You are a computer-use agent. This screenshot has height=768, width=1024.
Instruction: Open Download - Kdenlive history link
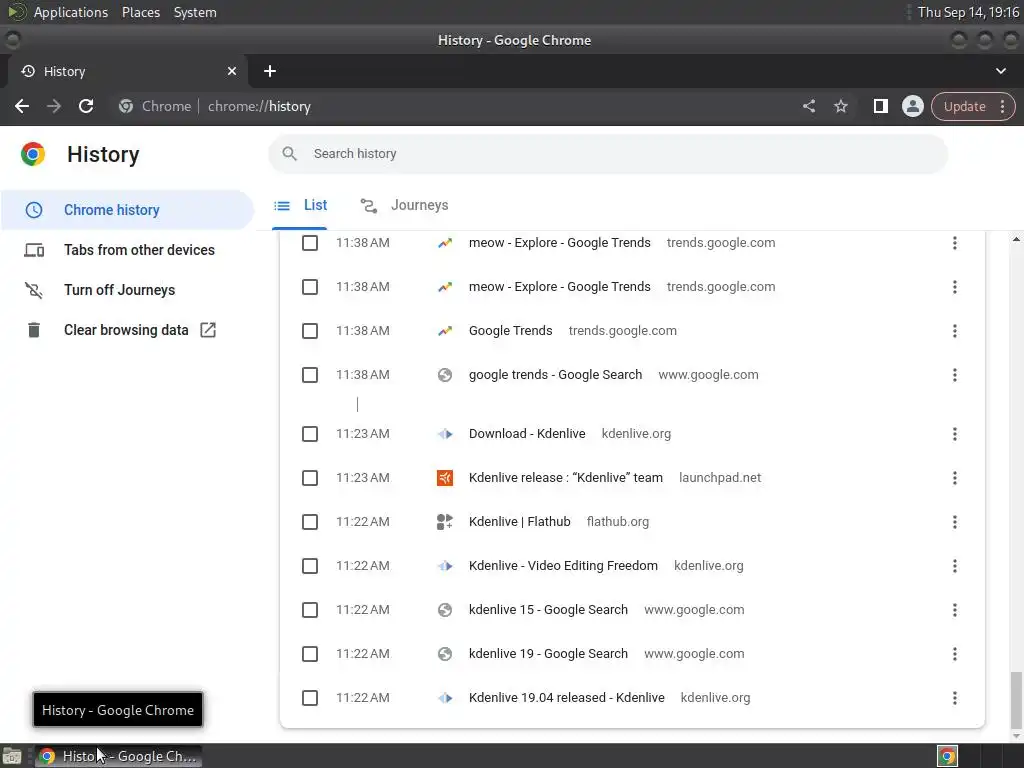point(527,434)
